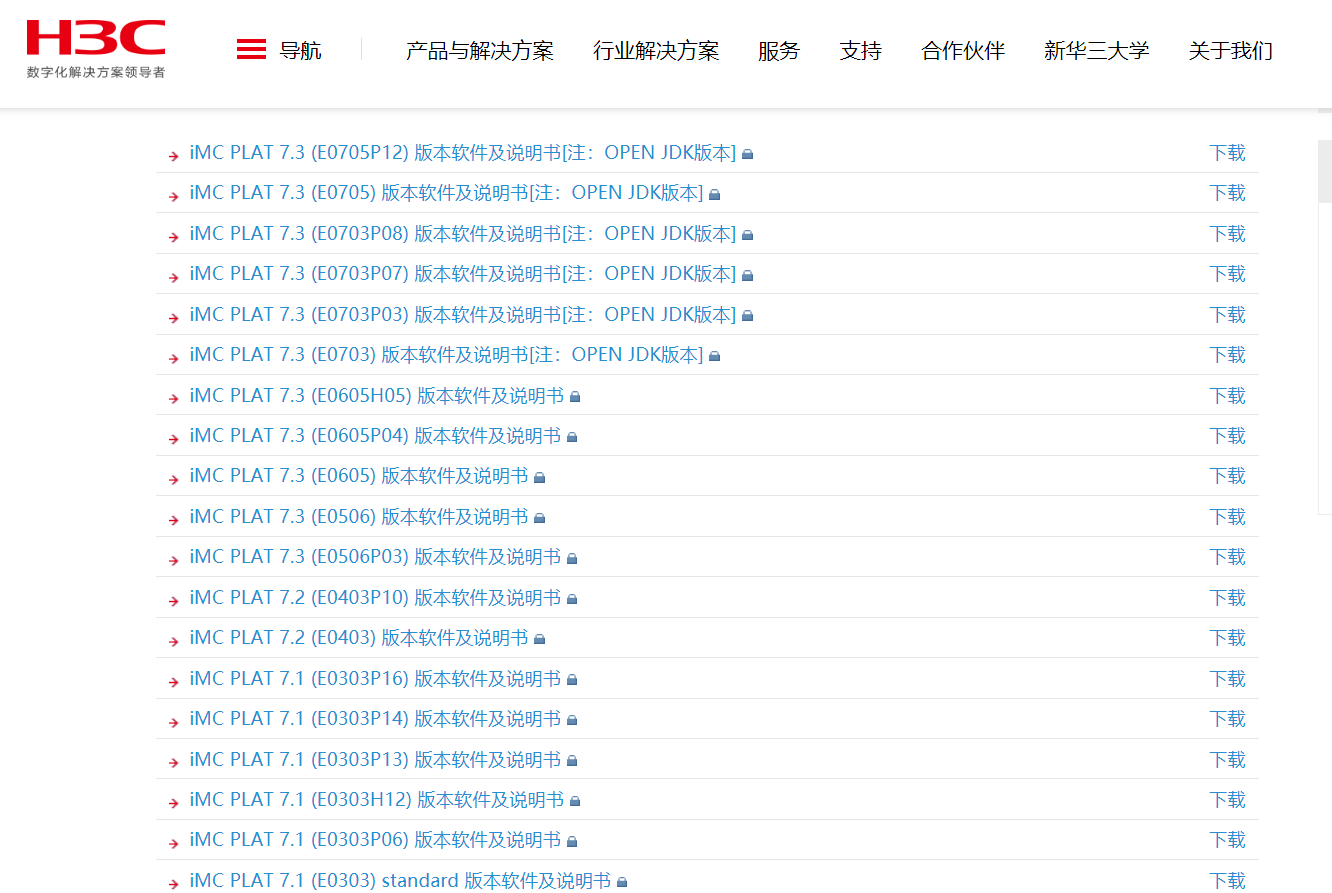Click 下载 for the E0303P14 row
Screen dimensions: 1332x893
click(x=1227, y=719)
